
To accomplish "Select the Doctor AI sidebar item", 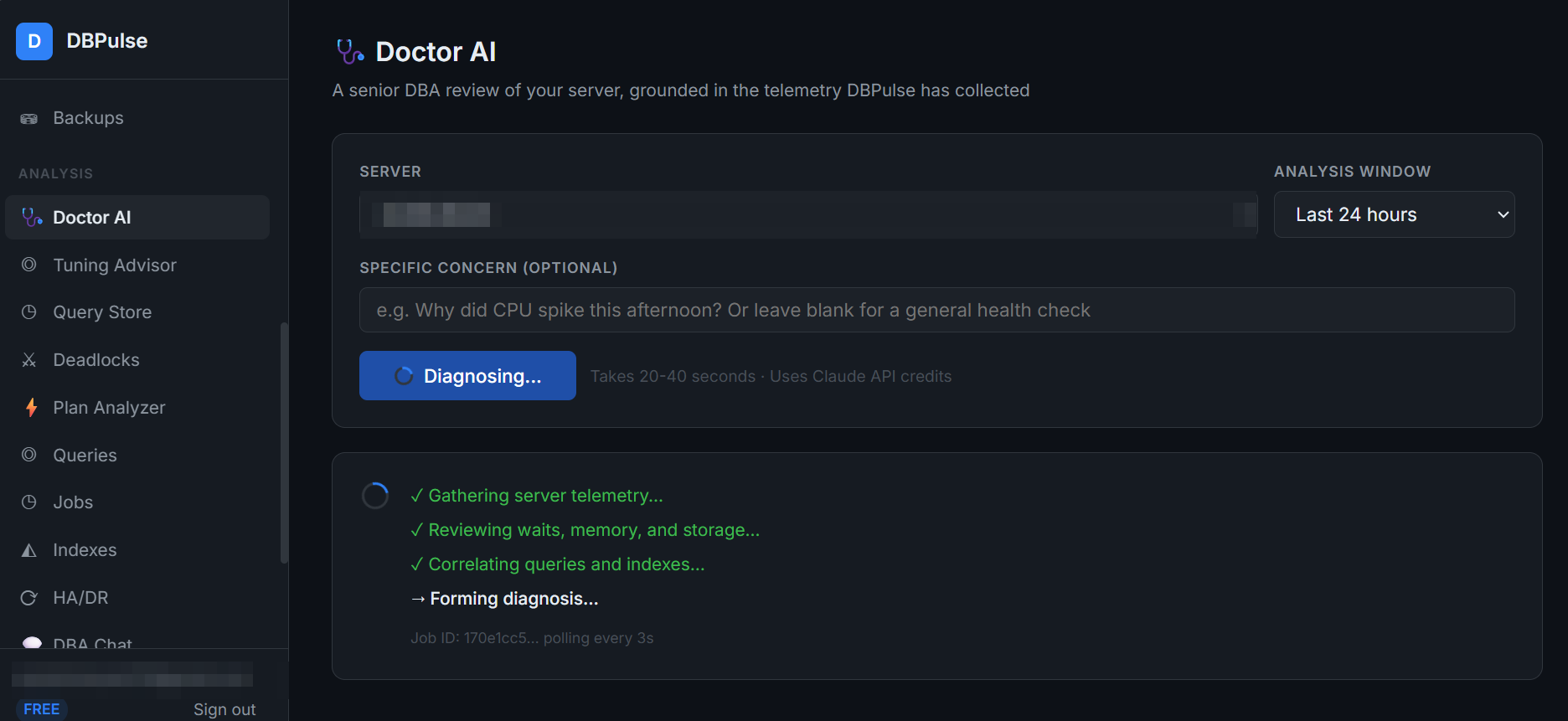I will tap(137, 218).
